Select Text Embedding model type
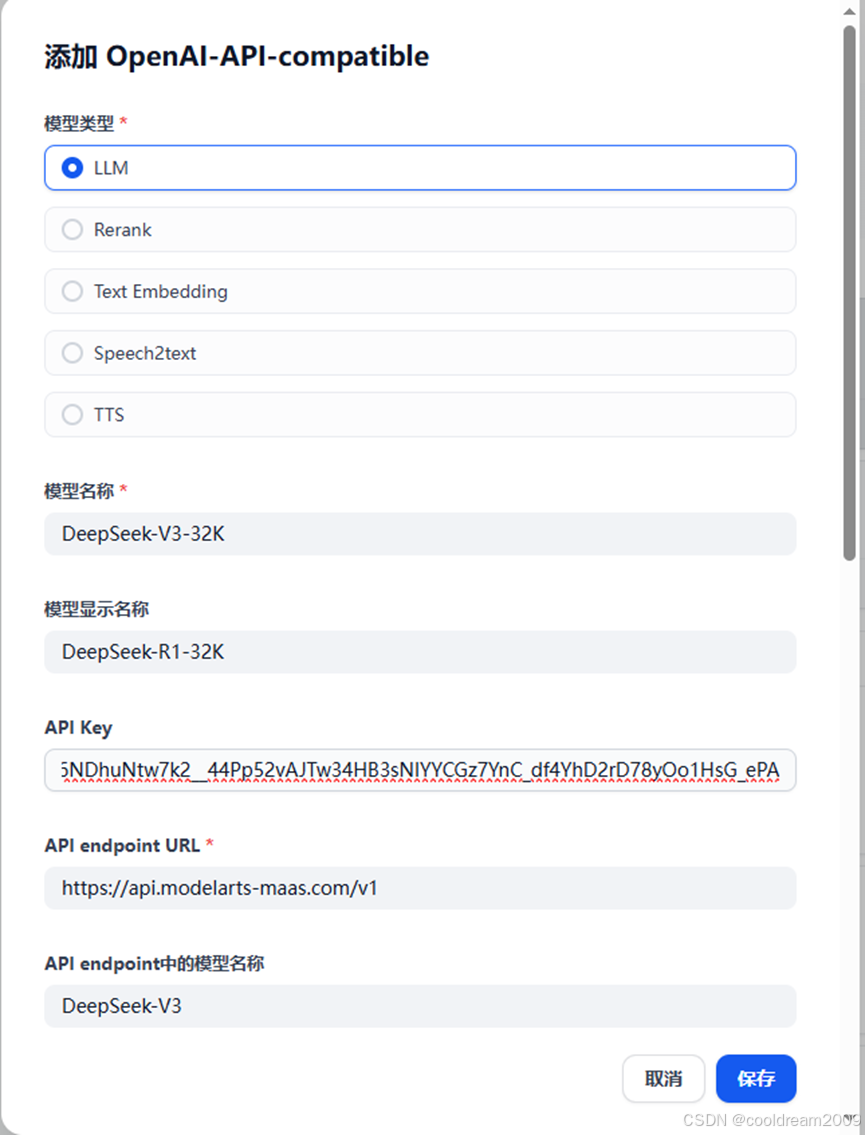The width and height of the screenshot is (865, 1135). 420,291
